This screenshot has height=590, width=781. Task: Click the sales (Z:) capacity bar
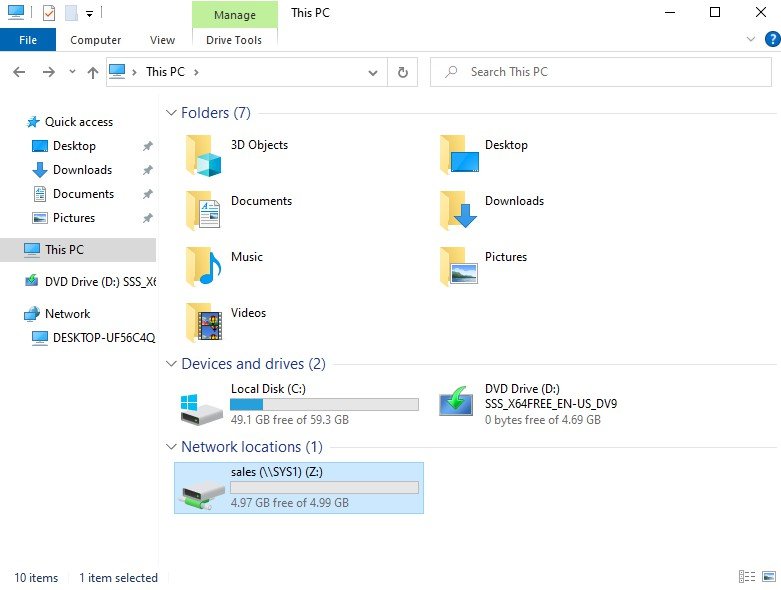coord(324,487)
